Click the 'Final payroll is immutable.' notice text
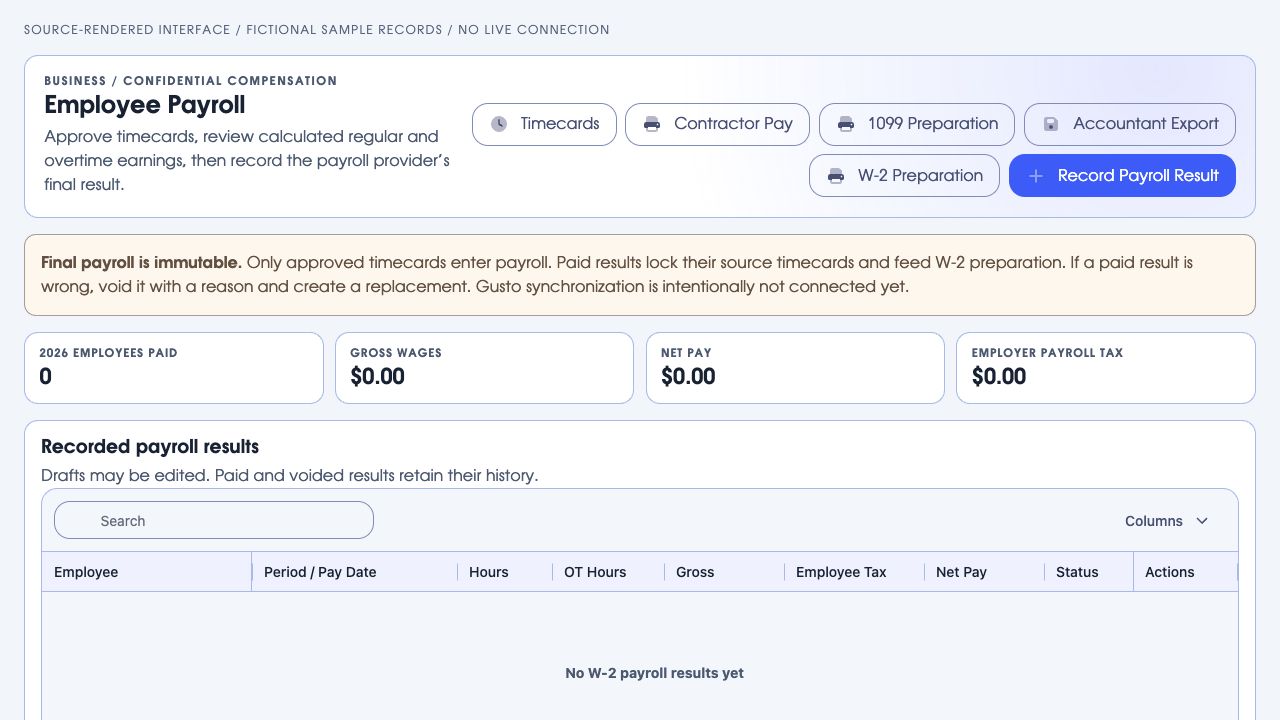1280x720 pixels. tap(141, 263)
